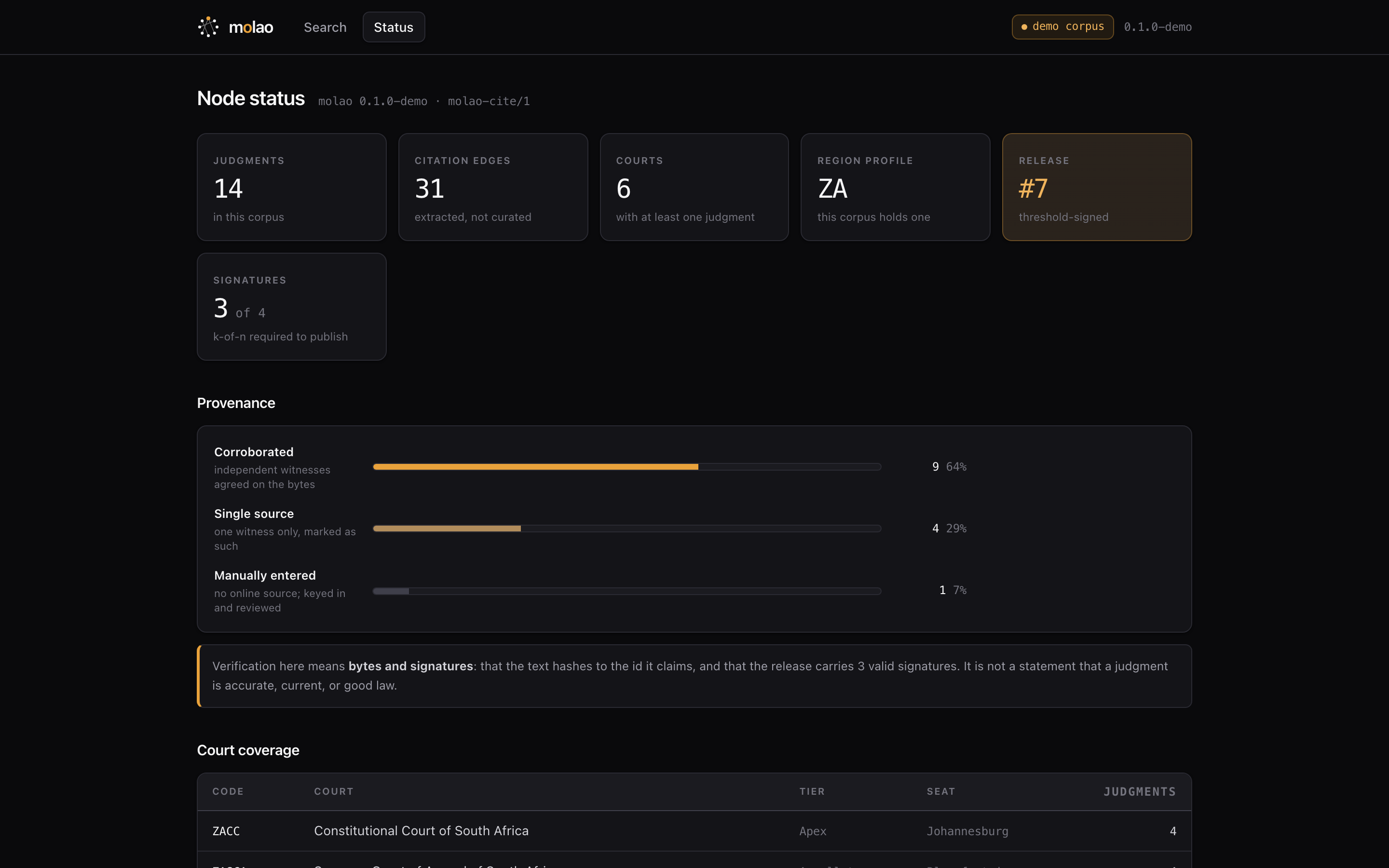Select the Region Profile ZA card
1389x868 pixels.
896,187
